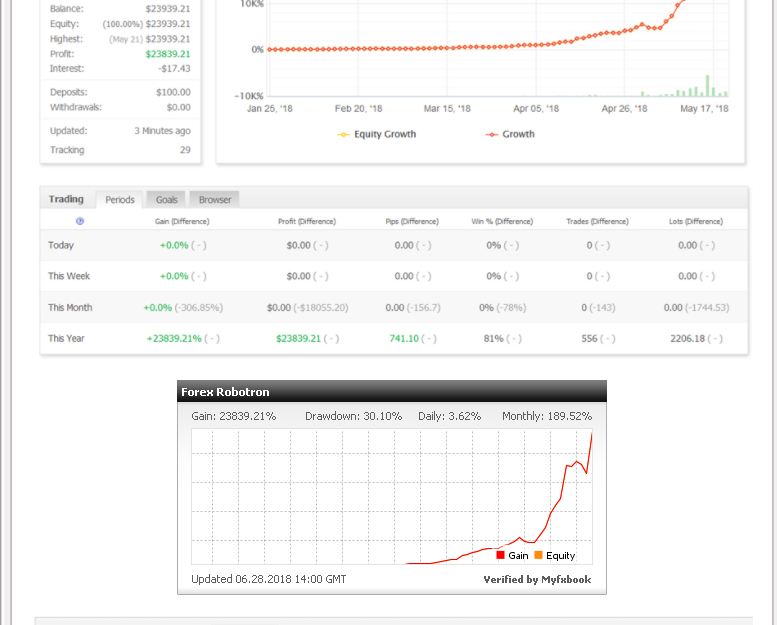Open the Goals tab
Screen dimensions: 777x625
click(x=166, y=200)
